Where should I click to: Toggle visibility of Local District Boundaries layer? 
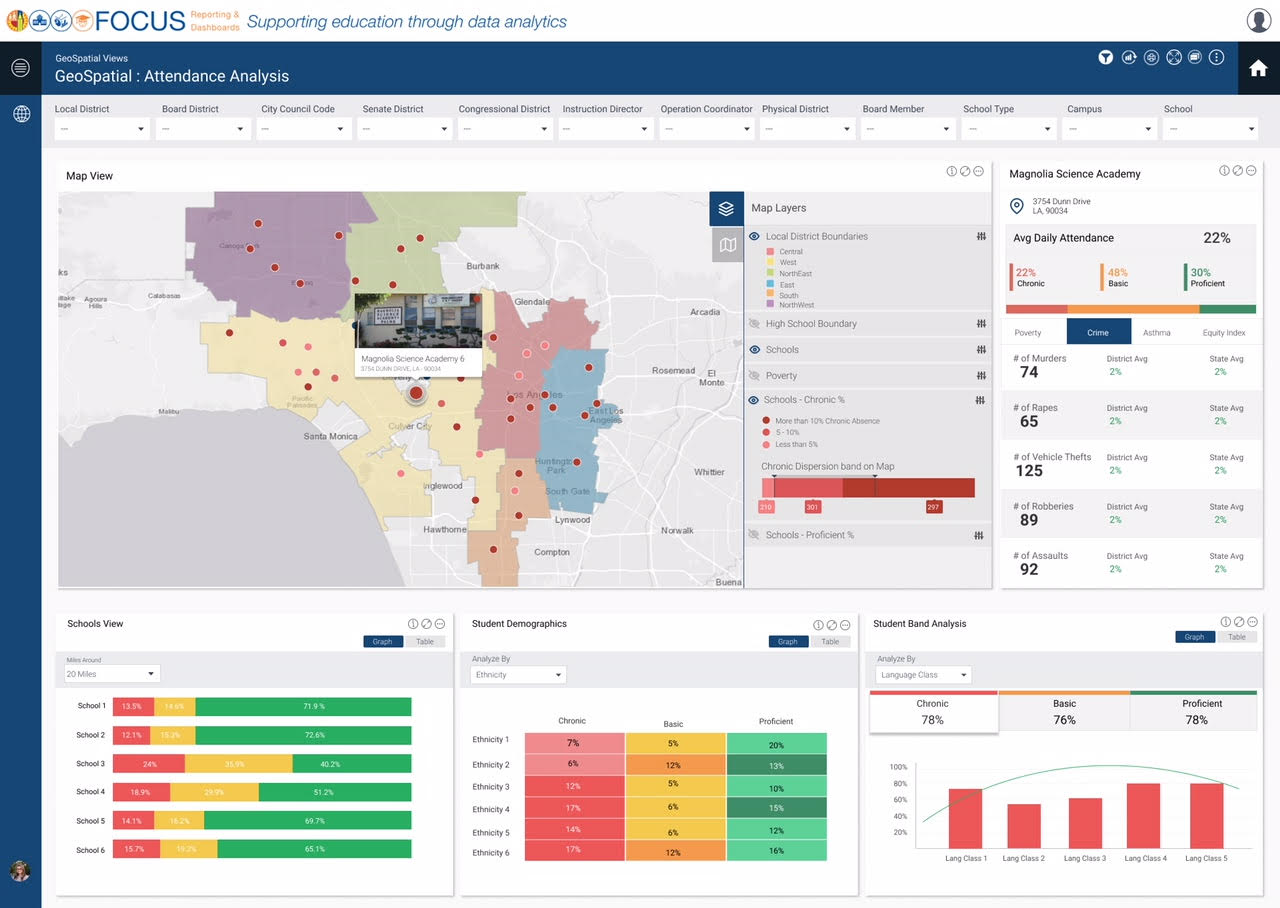(x=755, y=236)
